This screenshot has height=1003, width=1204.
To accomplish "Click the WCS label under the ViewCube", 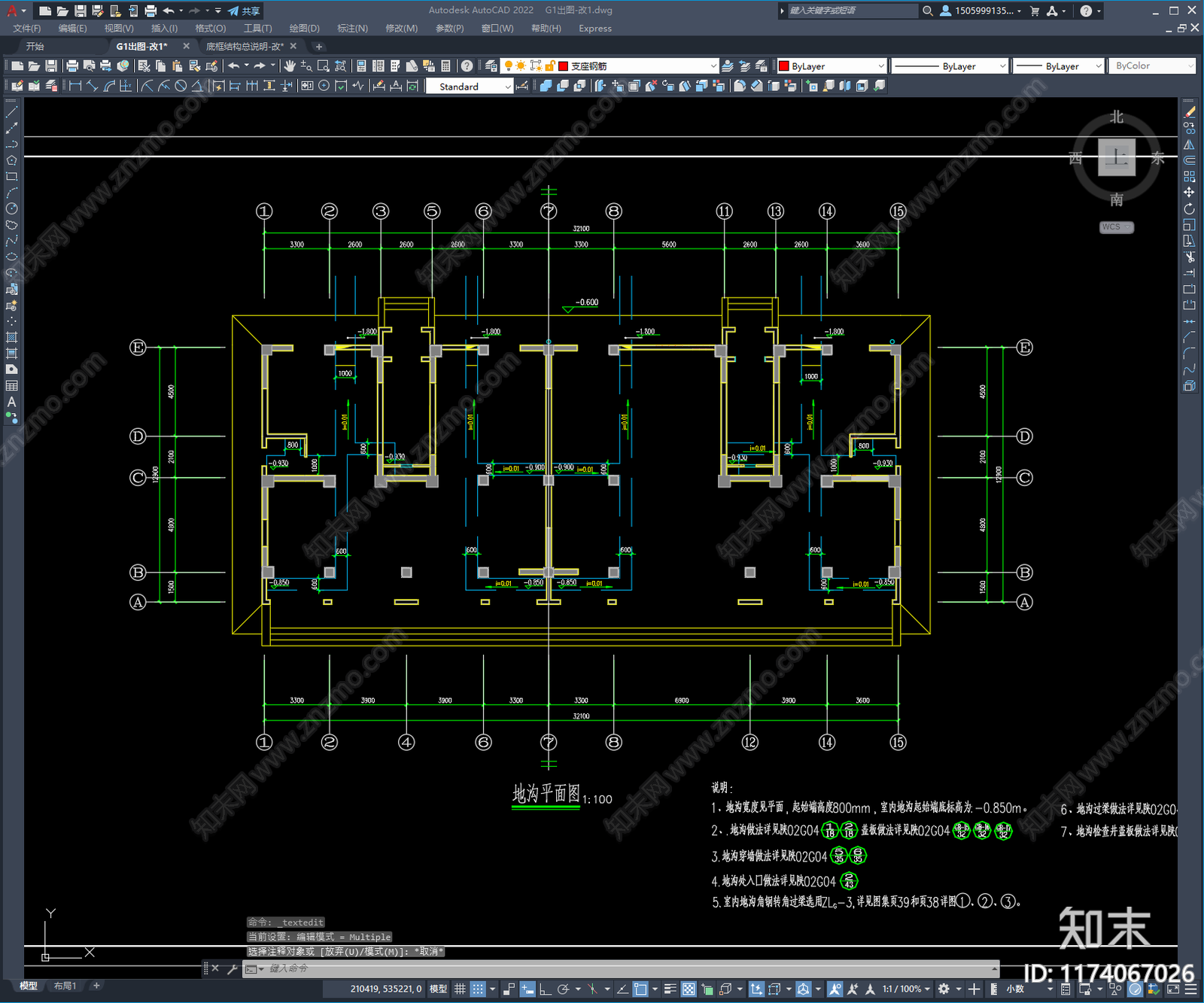I will (1116, 227).
